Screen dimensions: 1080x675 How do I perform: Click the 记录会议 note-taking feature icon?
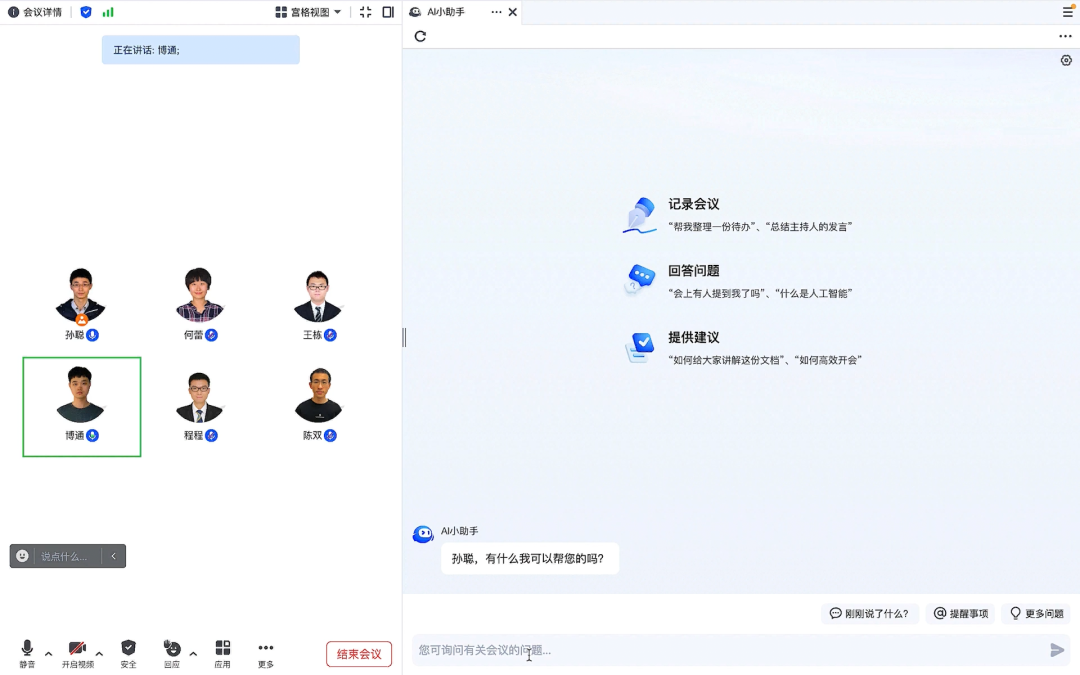point(640,212)
